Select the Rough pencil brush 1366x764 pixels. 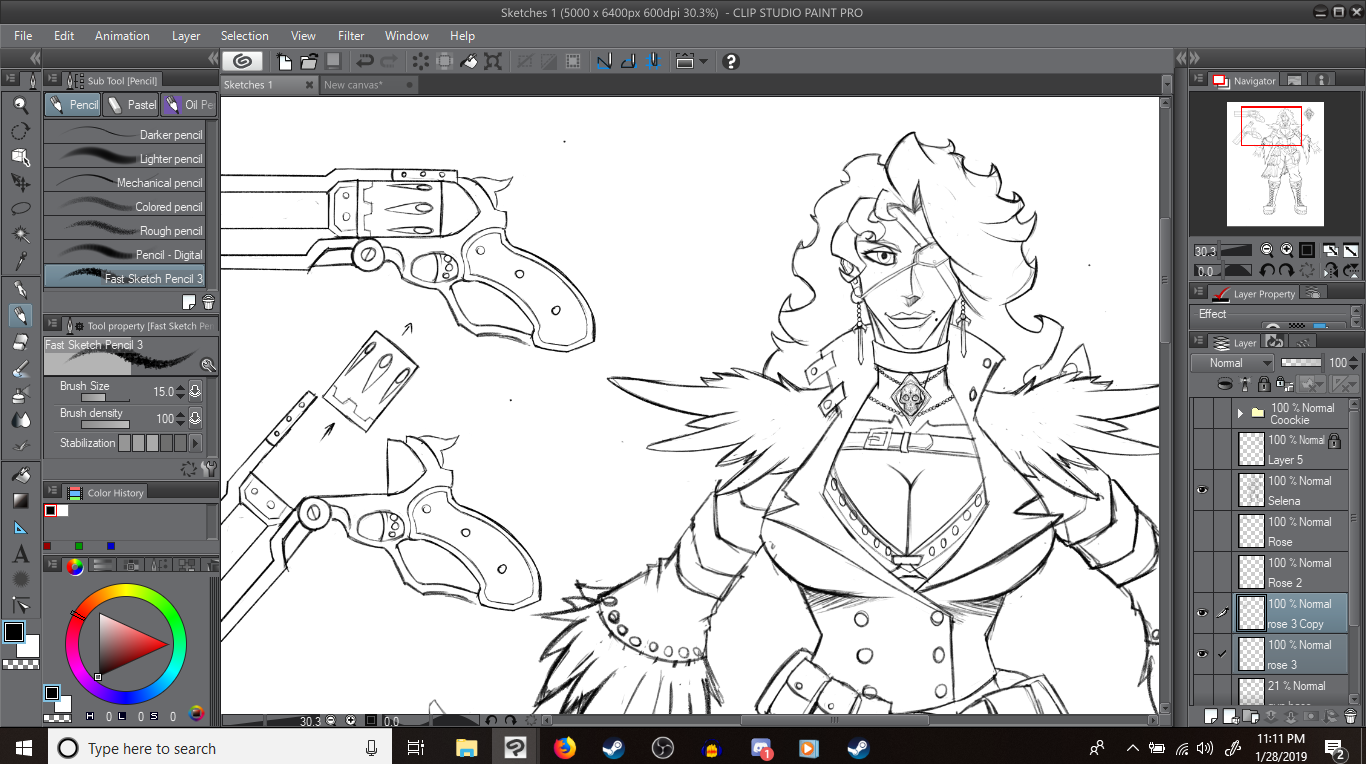(x=125, y=230)
